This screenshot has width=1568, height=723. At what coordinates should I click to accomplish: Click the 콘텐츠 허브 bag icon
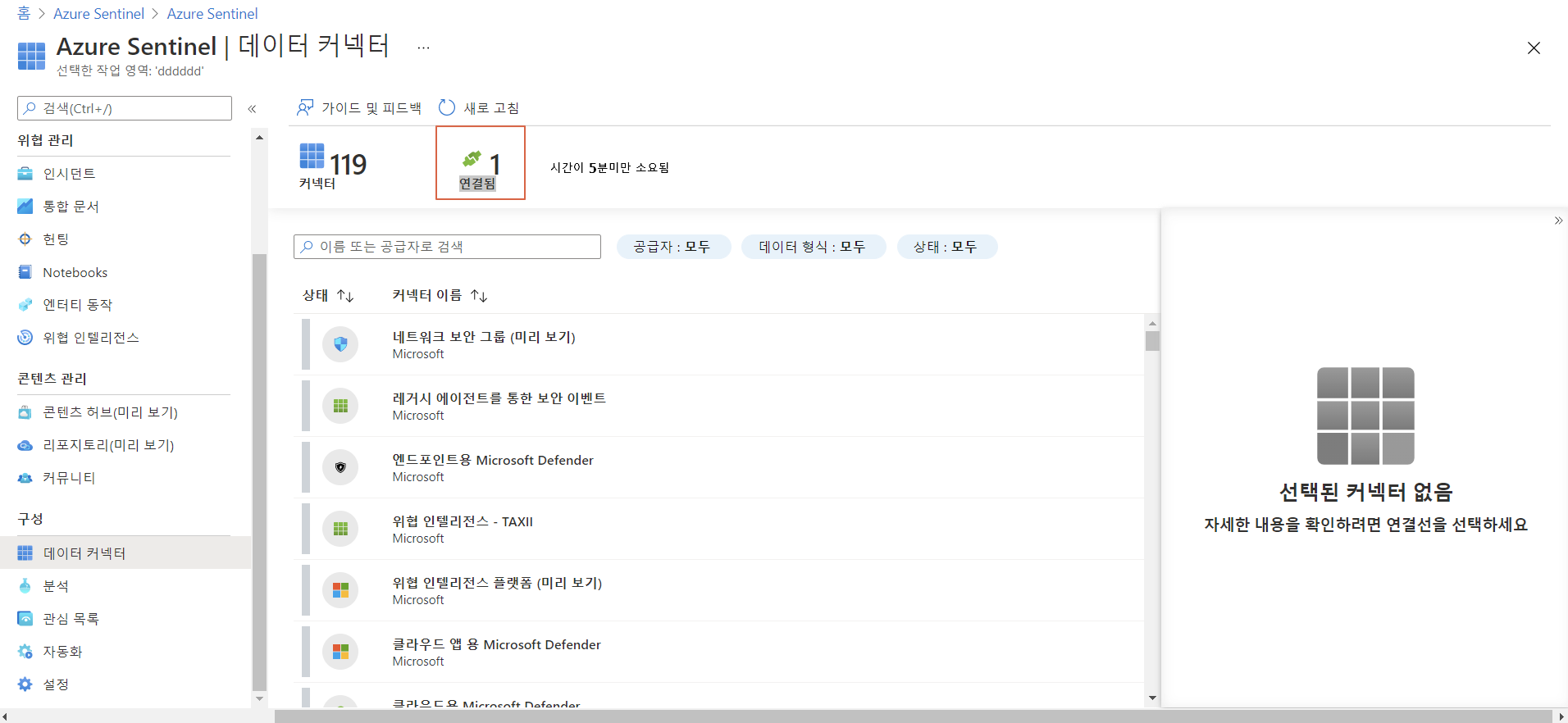[25, 412]
